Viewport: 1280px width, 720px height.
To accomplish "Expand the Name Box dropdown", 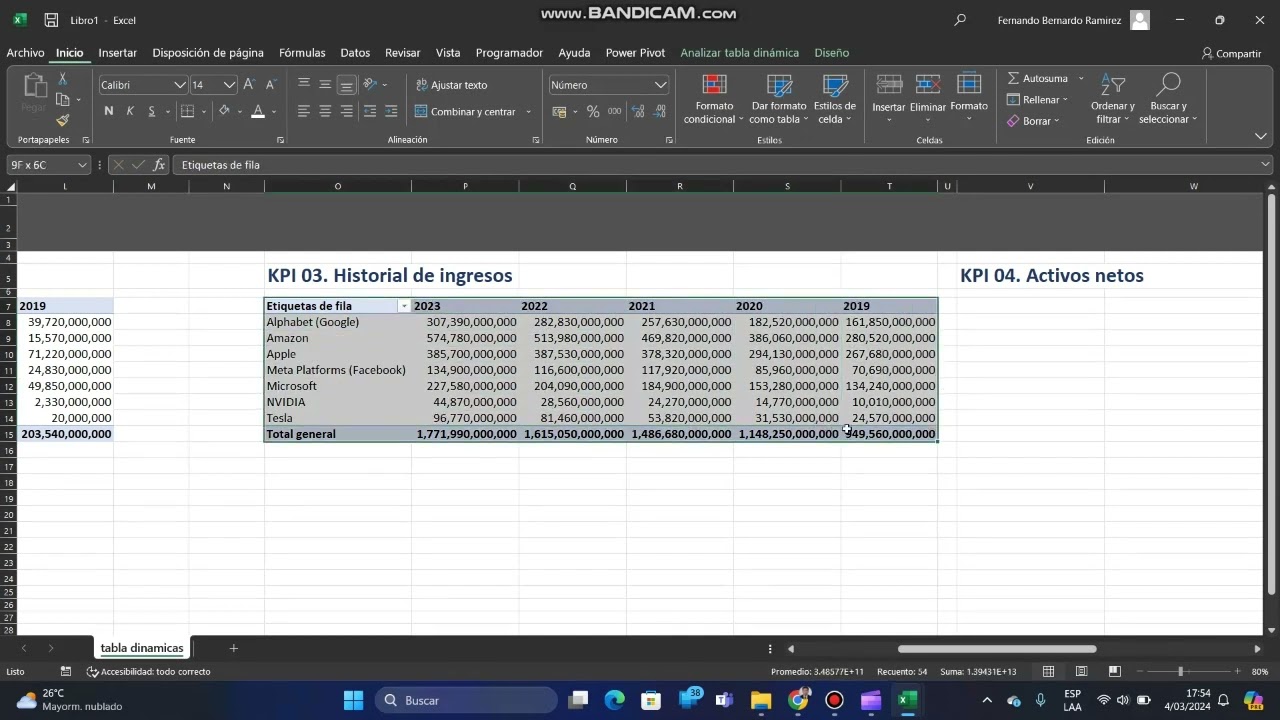I will [x=82, y=165].
